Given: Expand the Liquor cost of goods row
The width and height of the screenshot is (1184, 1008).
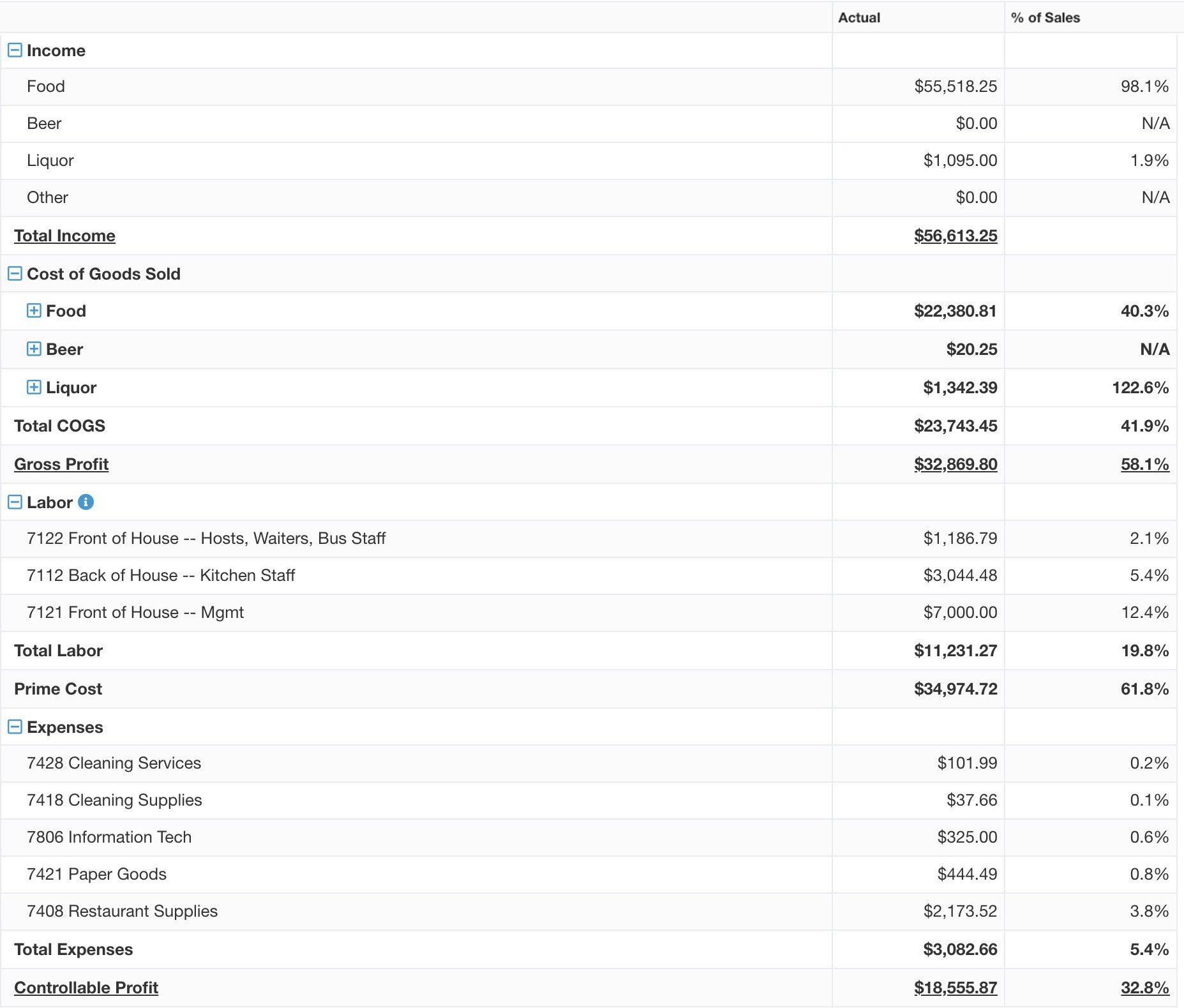Looking at the screenshot, I should (34, 387).
